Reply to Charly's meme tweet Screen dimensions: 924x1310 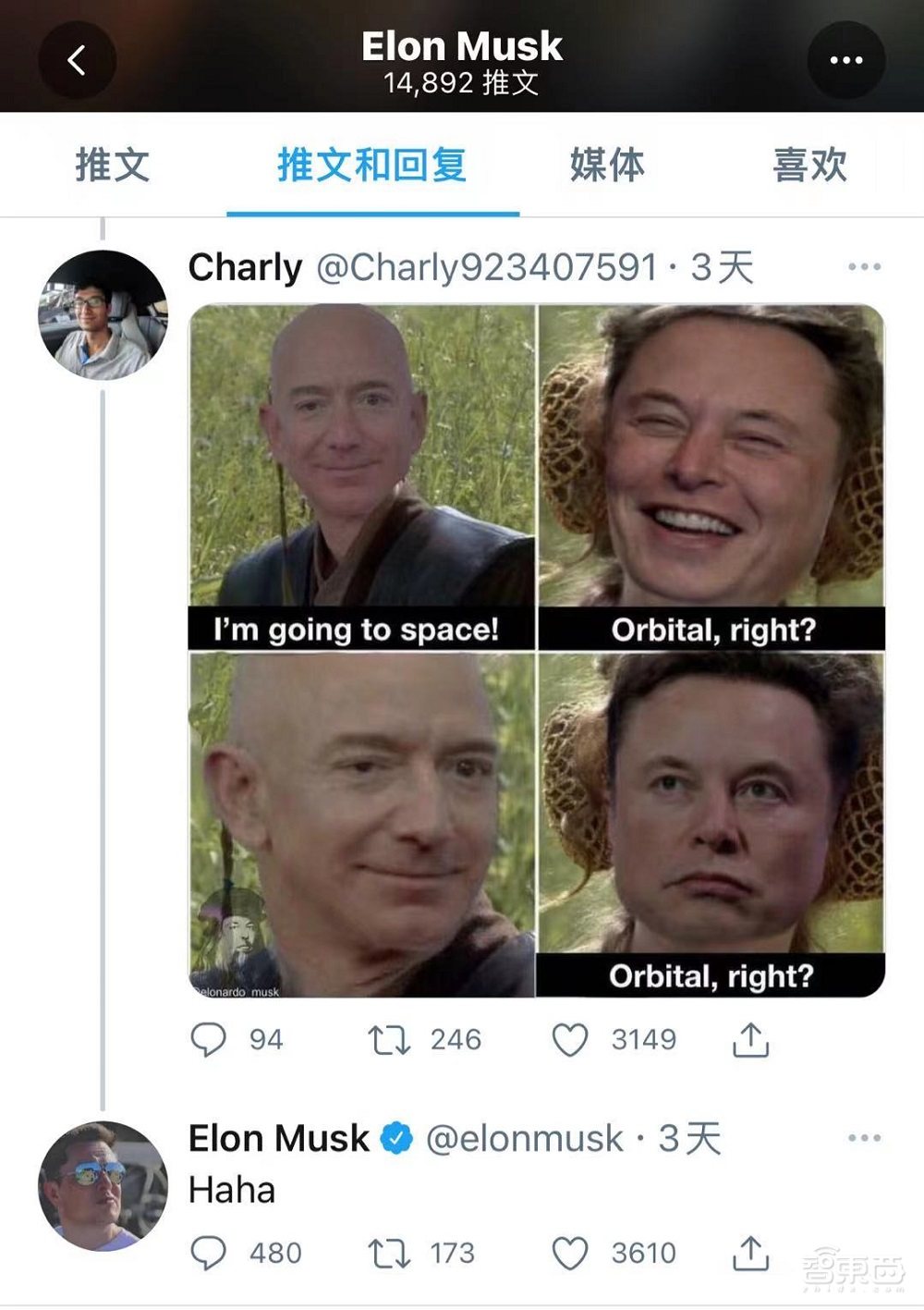coord(208,1039)
